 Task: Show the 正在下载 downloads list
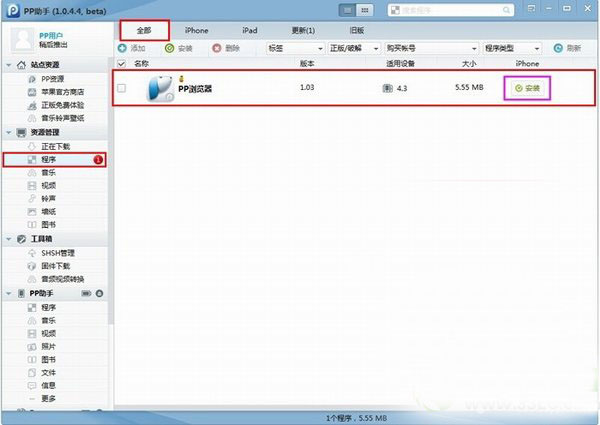[x=55, y=147]
